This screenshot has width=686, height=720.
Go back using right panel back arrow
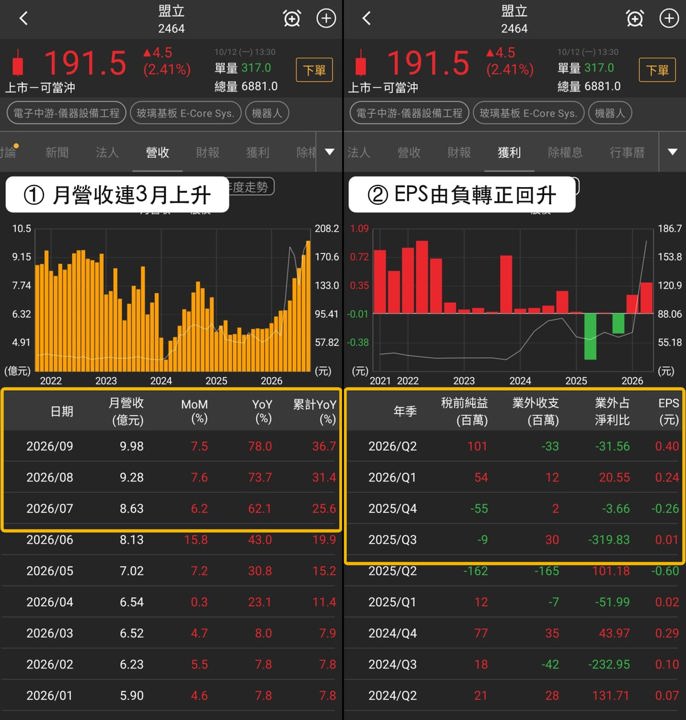(366, 19)
